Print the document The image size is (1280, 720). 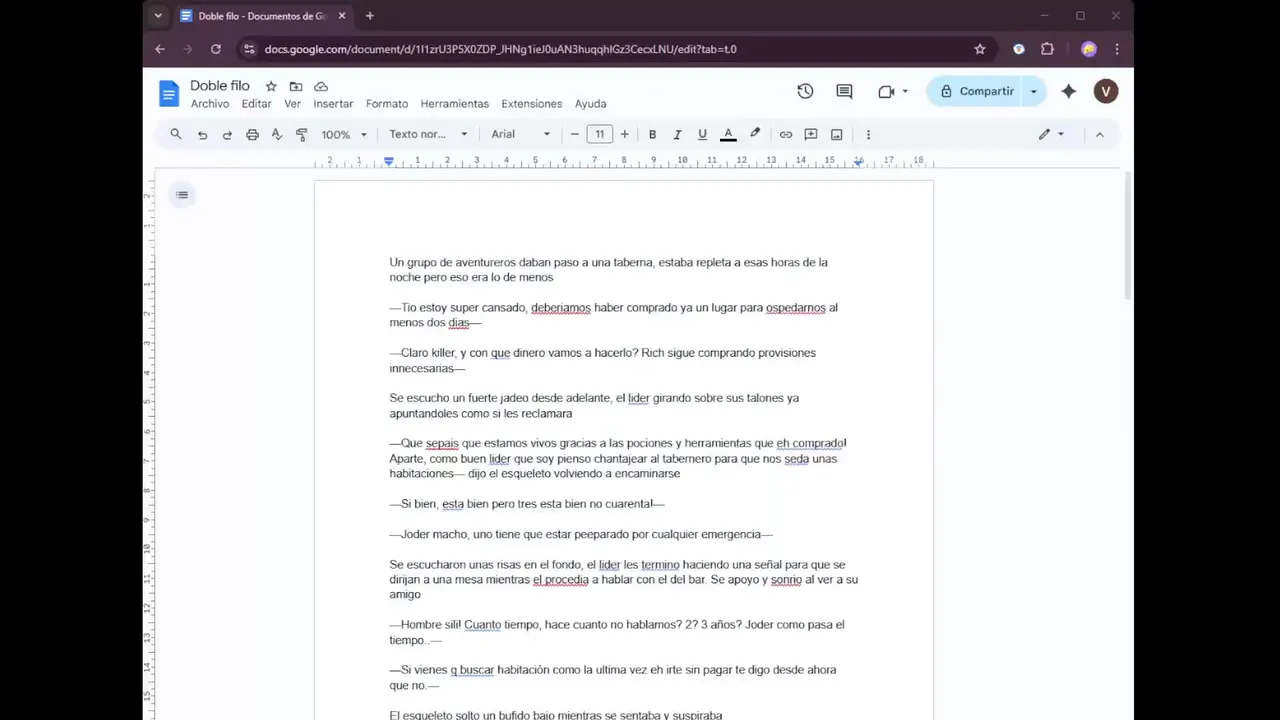coord(252,134)
